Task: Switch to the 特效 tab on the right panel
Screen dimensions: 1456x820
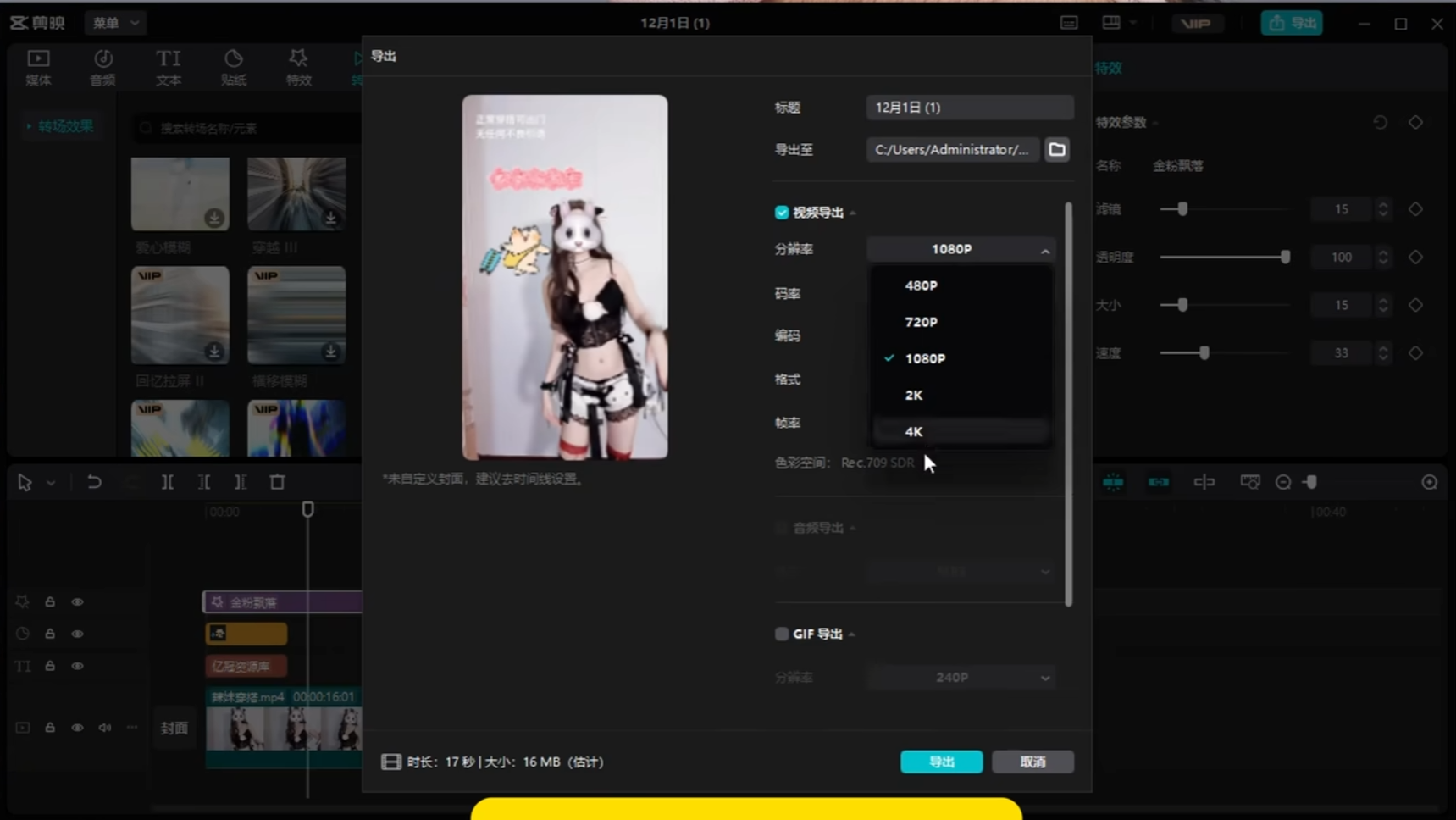Action: click(x=1107, y=68)
